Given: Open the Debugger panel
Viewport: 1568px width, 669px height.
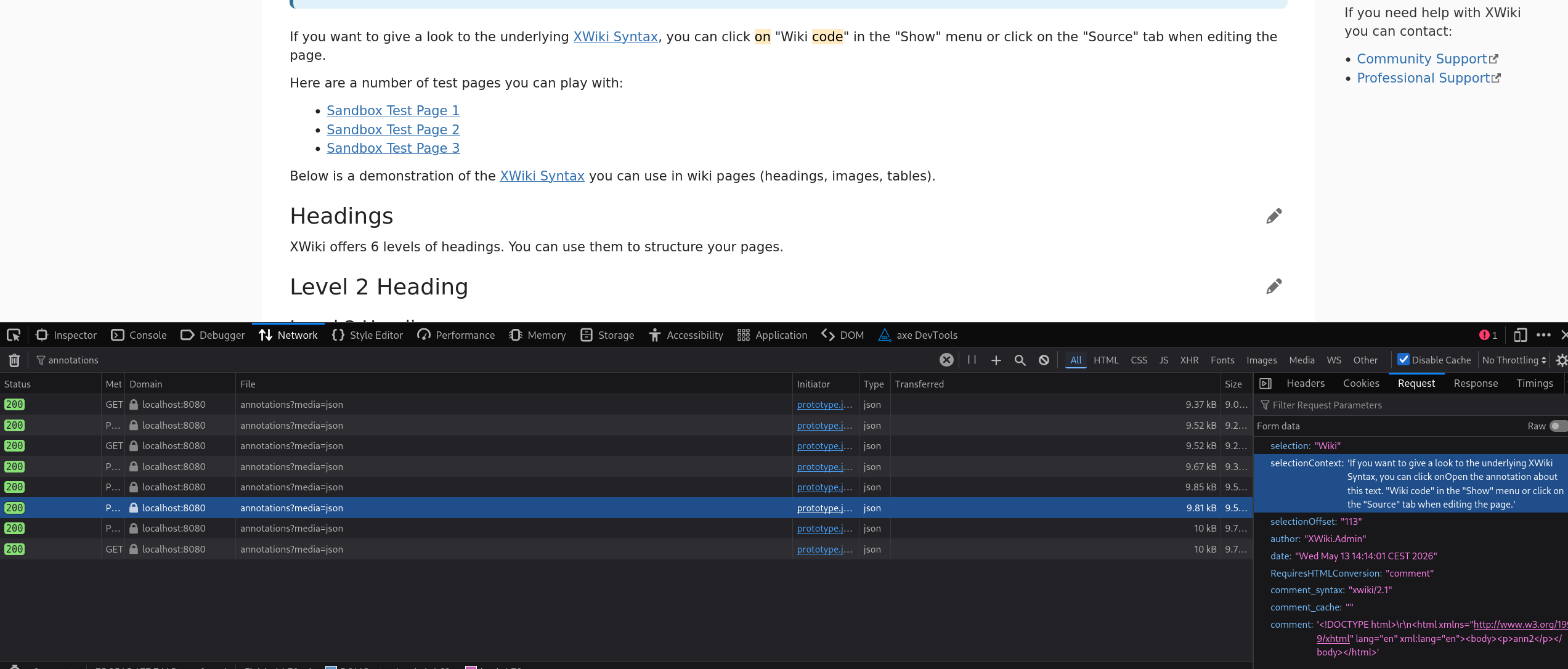Looking at the screenshot, I should click(213, 335).
